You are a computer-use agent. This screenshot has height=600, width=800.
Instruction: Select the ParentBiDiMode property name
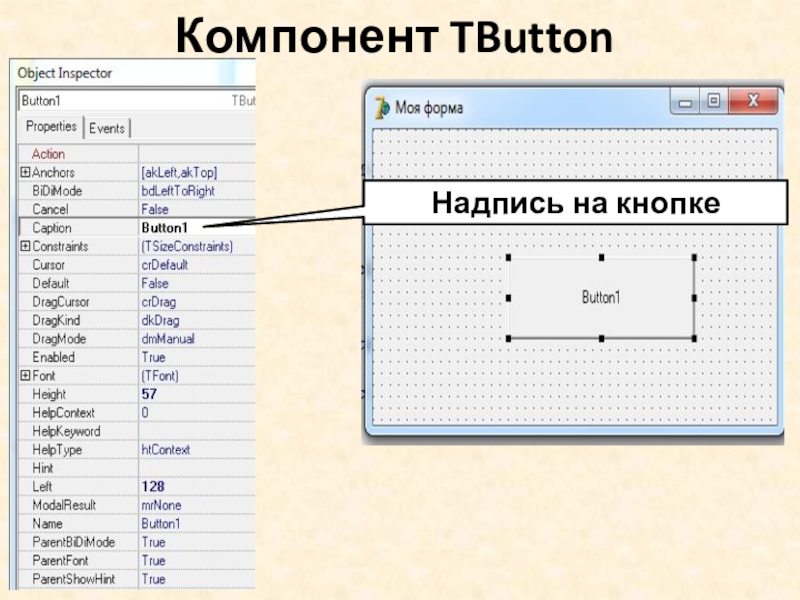pos(73,542)
